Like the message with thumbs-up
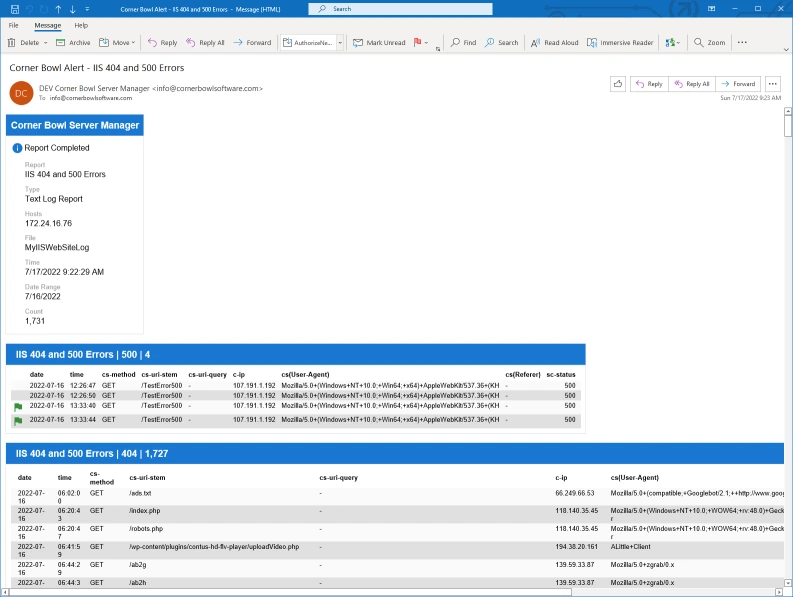Image resolution: width=793 pixels, height=597 pixels. tap(618, 84)
